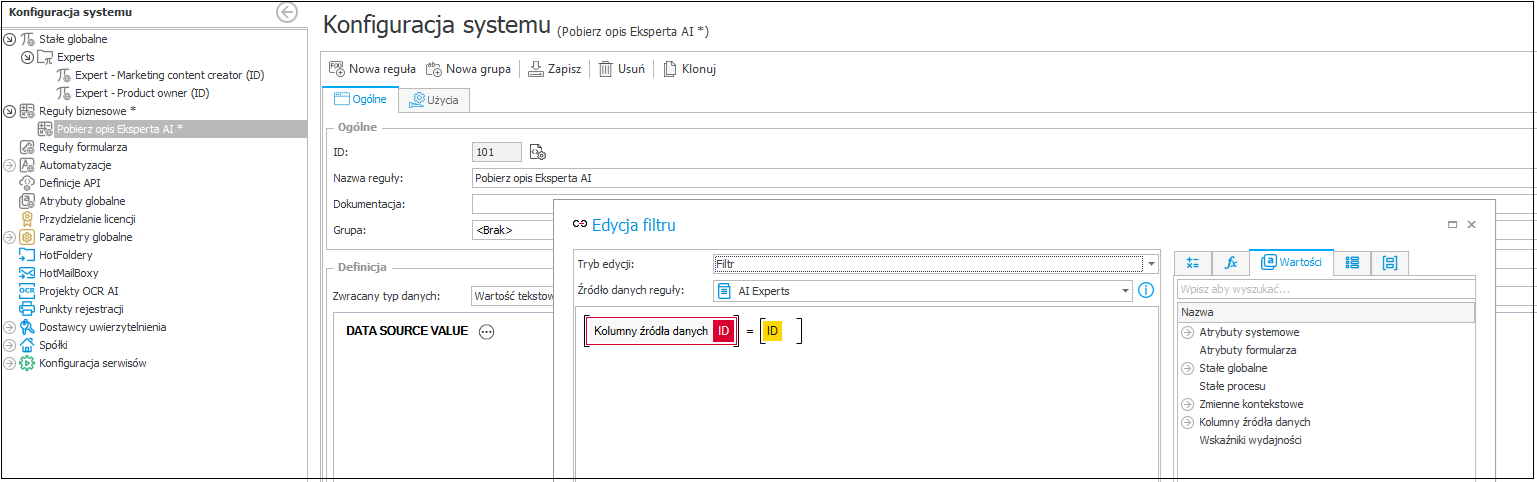Click the info icon beside AI Experts
Viewport: 1537px width, 482px height.
click(1146, 290)
